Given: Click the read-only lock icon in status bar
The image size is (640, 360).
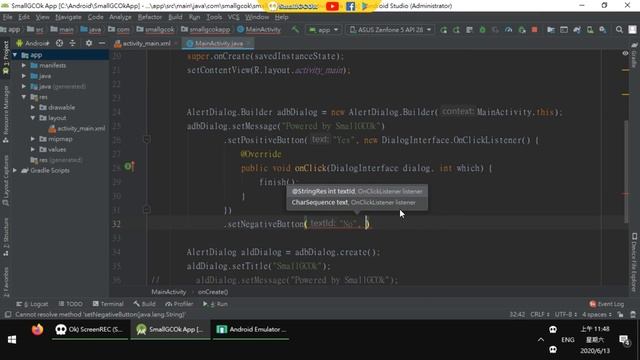Looking at the screenshot, I should pyautogui.click(x=620, y=314).
